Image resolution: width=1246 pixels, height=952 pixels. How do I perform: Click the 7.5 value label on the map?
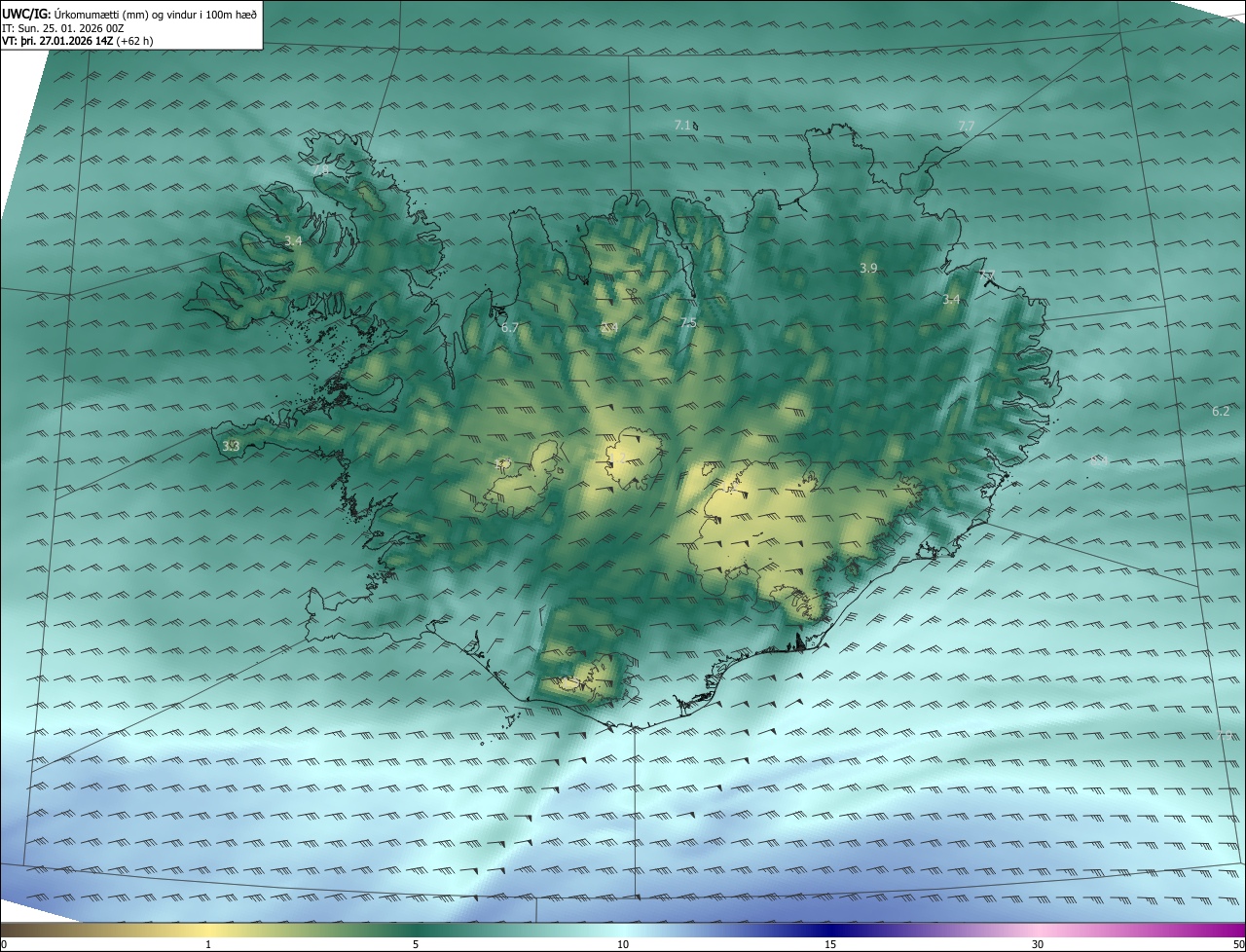[x=688, y=322]
